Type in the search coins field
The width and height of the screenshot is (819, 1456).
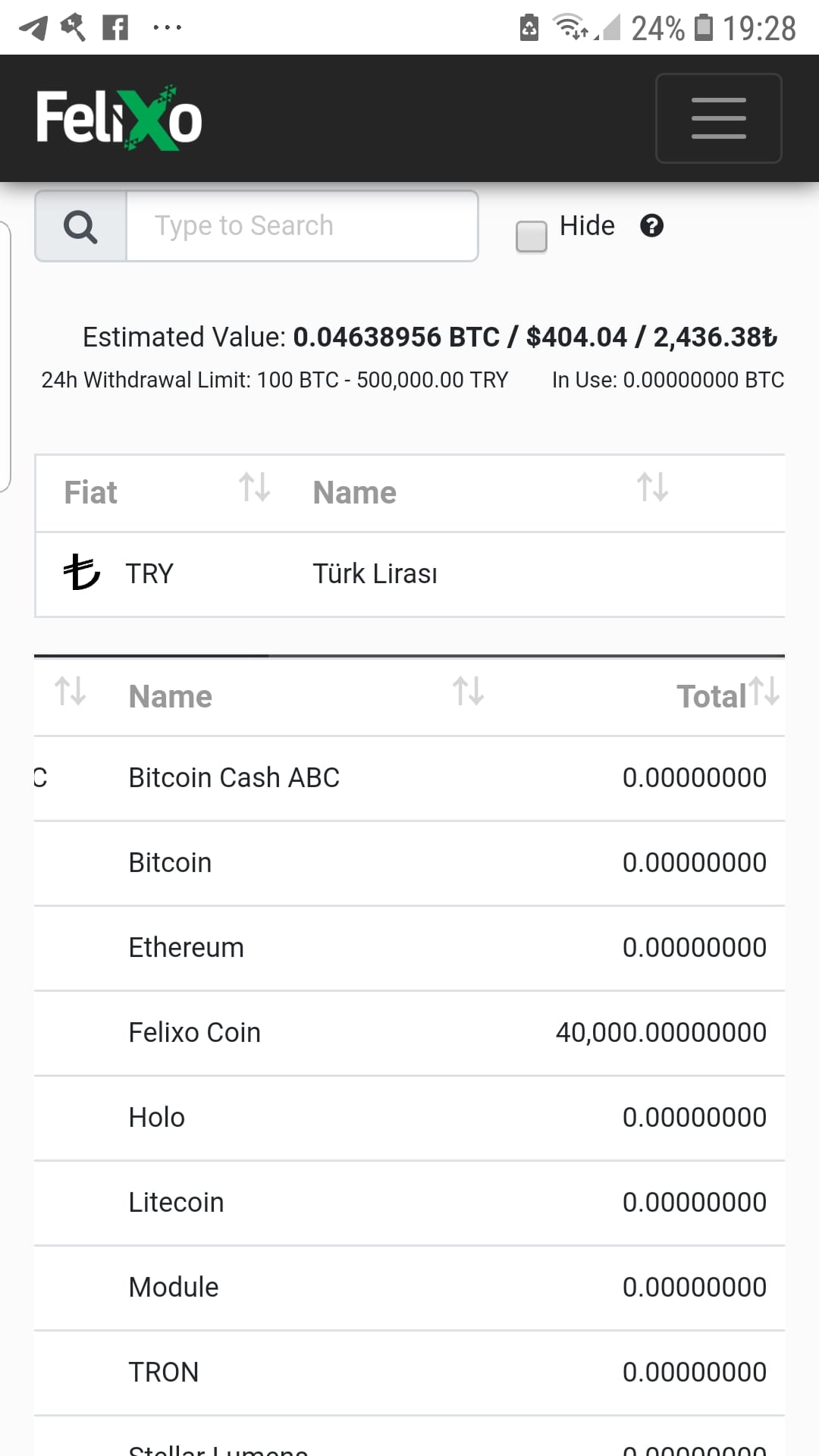302,226
